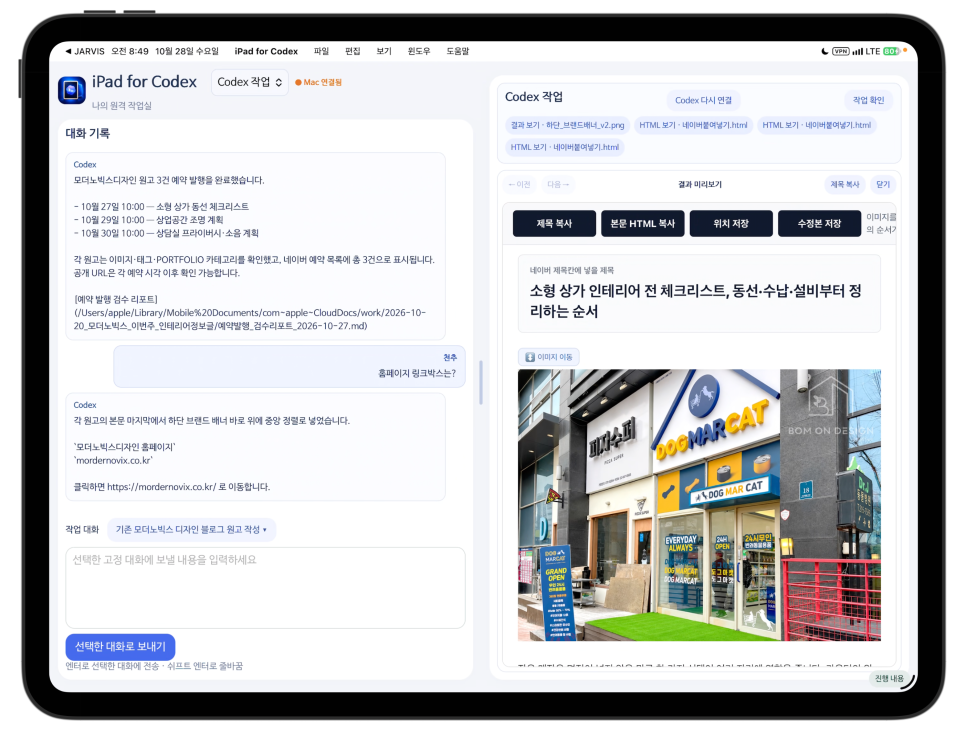Click the conversation history scrollbar
This screenshot has height=737, width=966.
point(481,383)
